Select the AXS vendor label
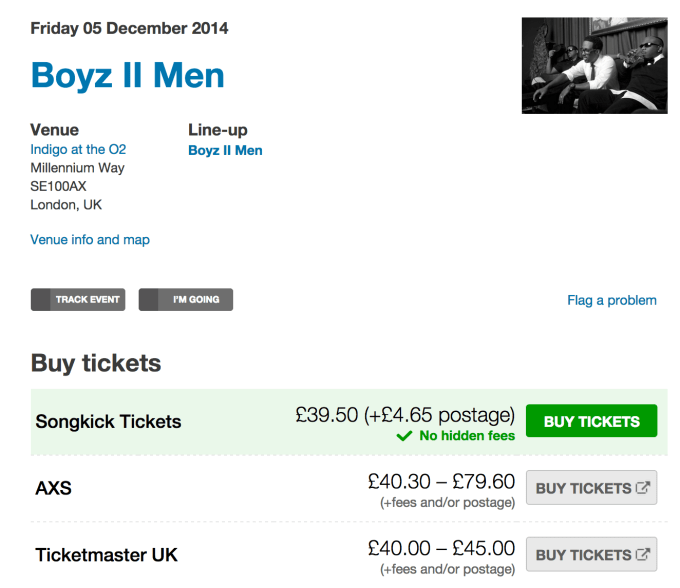This screenshot has width=680, height=588. tap(53, 489)
